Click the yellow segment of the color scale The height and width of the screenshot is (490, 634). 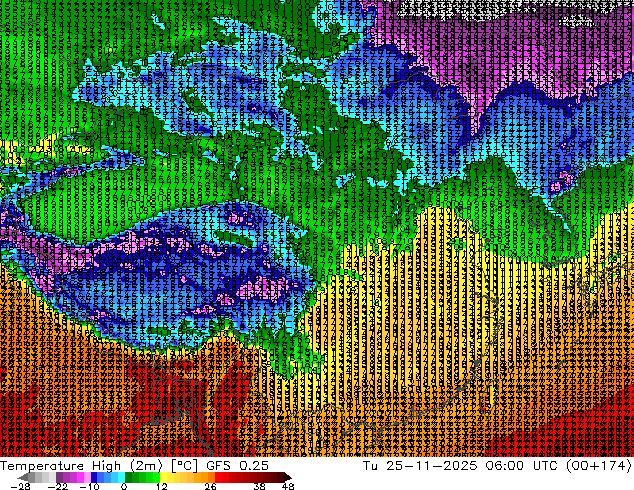coord(170,477)
